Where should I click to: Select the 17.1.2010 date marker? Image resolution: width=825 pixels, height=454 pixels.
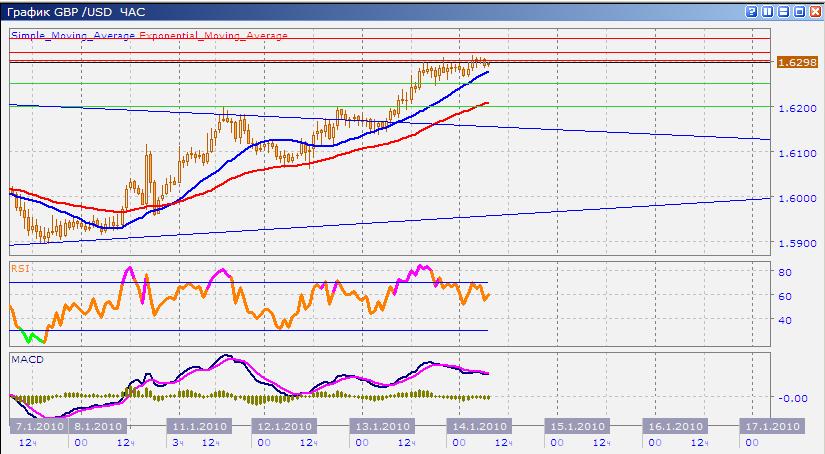pyautogui.click(x=769, y=425)
